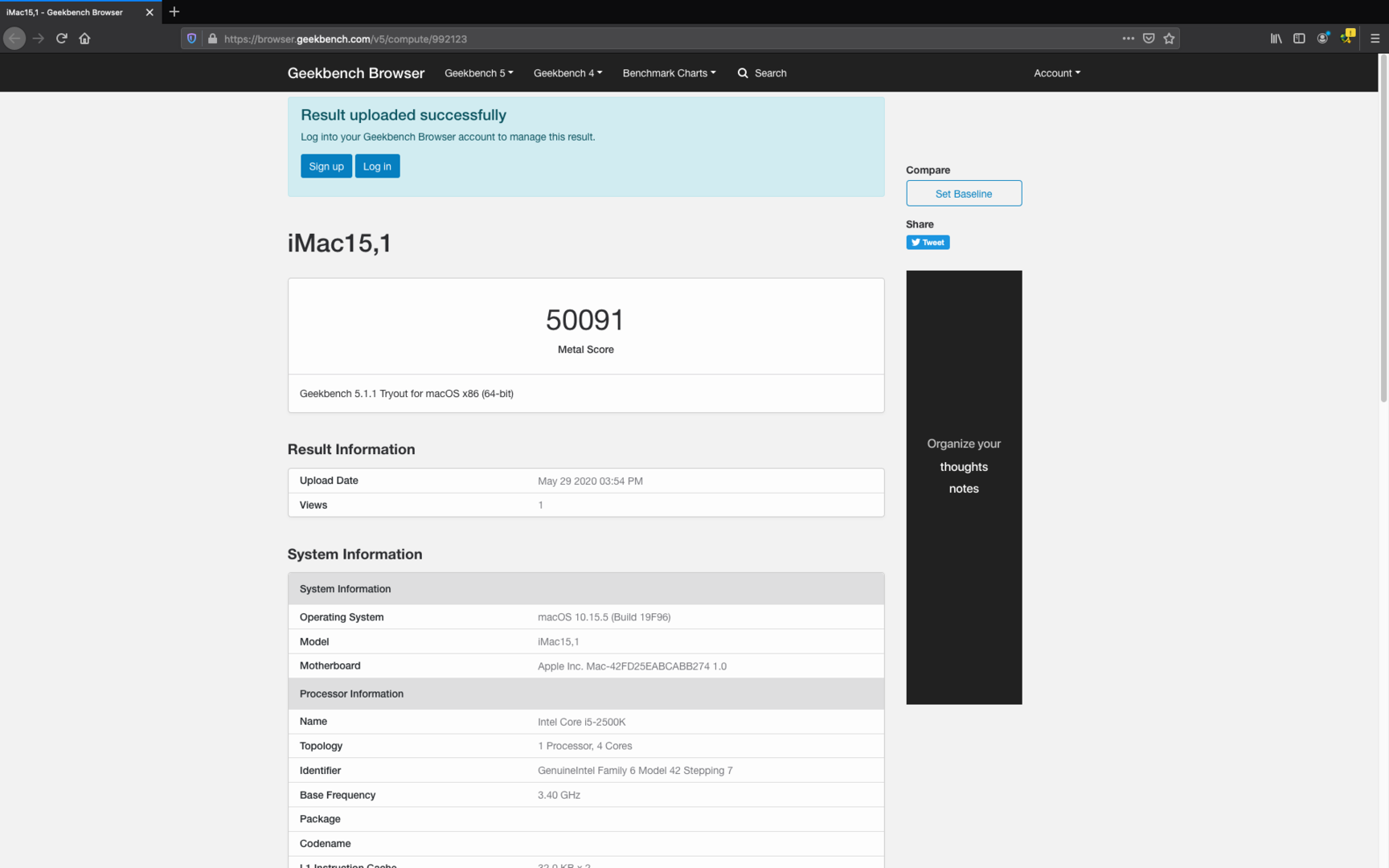Screen dimensions: 1389x868
Task: Click the Model value 'iMac15,1' in table
Action: pyautogui.click(x=558, y=641)
